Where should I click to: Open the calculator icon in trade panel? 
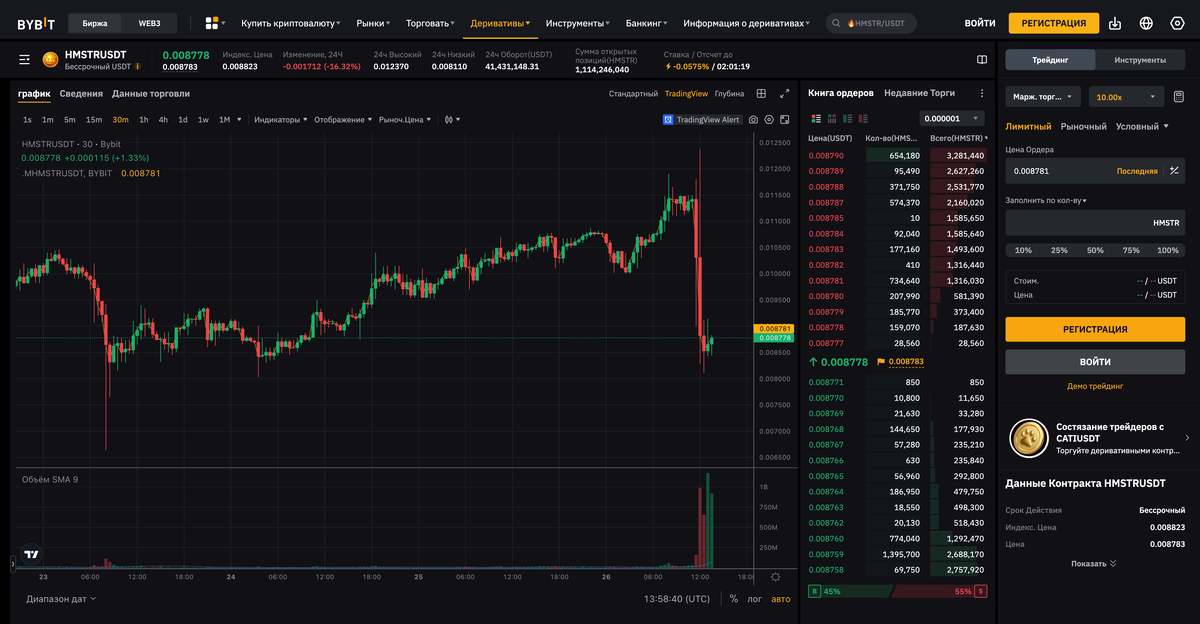(1179, 97)
